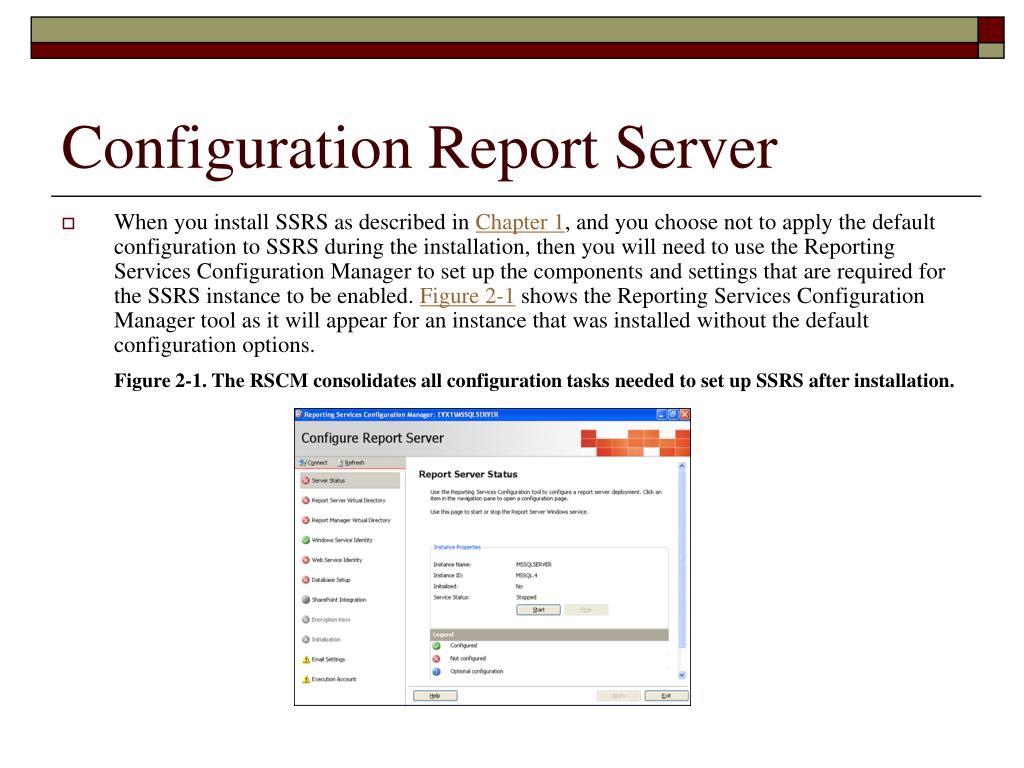Click the Refresh toolbar button

tap(351, 462)
